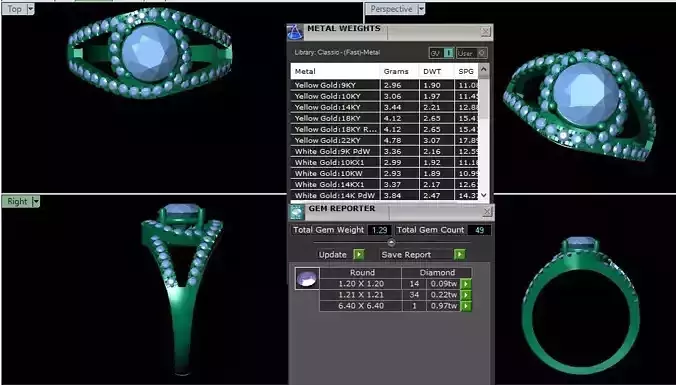Image resolution: width=676 pixels, height=385 pixels.
Task: Open the Right viewport dropdown arrow
Action: (36, 201)
